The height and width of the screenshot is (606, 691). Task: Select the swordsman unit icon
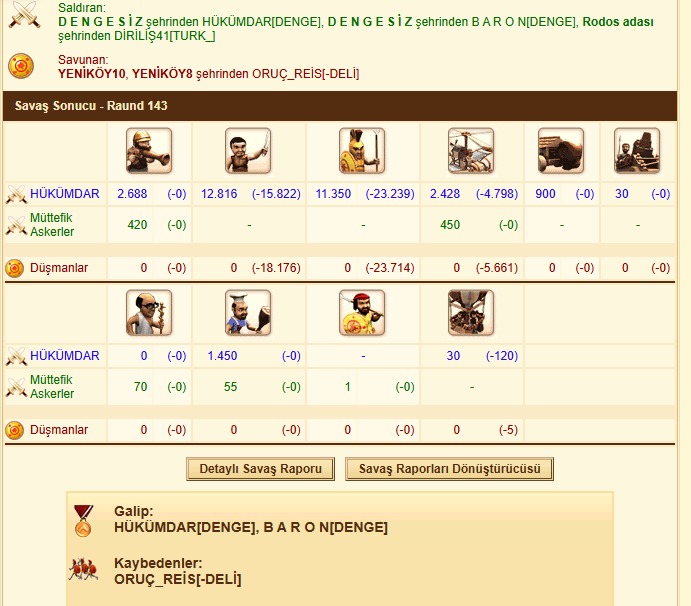point(248,151)
